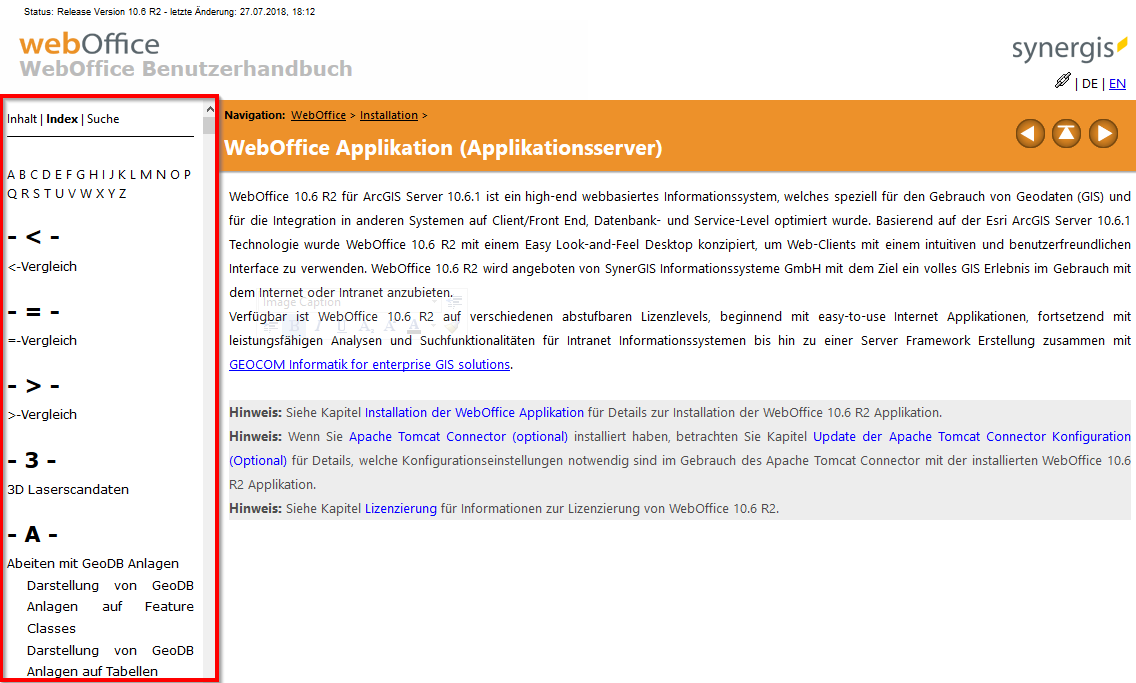
Task: Click the '- 3 -' index section heading
Action: click(32, 460)
